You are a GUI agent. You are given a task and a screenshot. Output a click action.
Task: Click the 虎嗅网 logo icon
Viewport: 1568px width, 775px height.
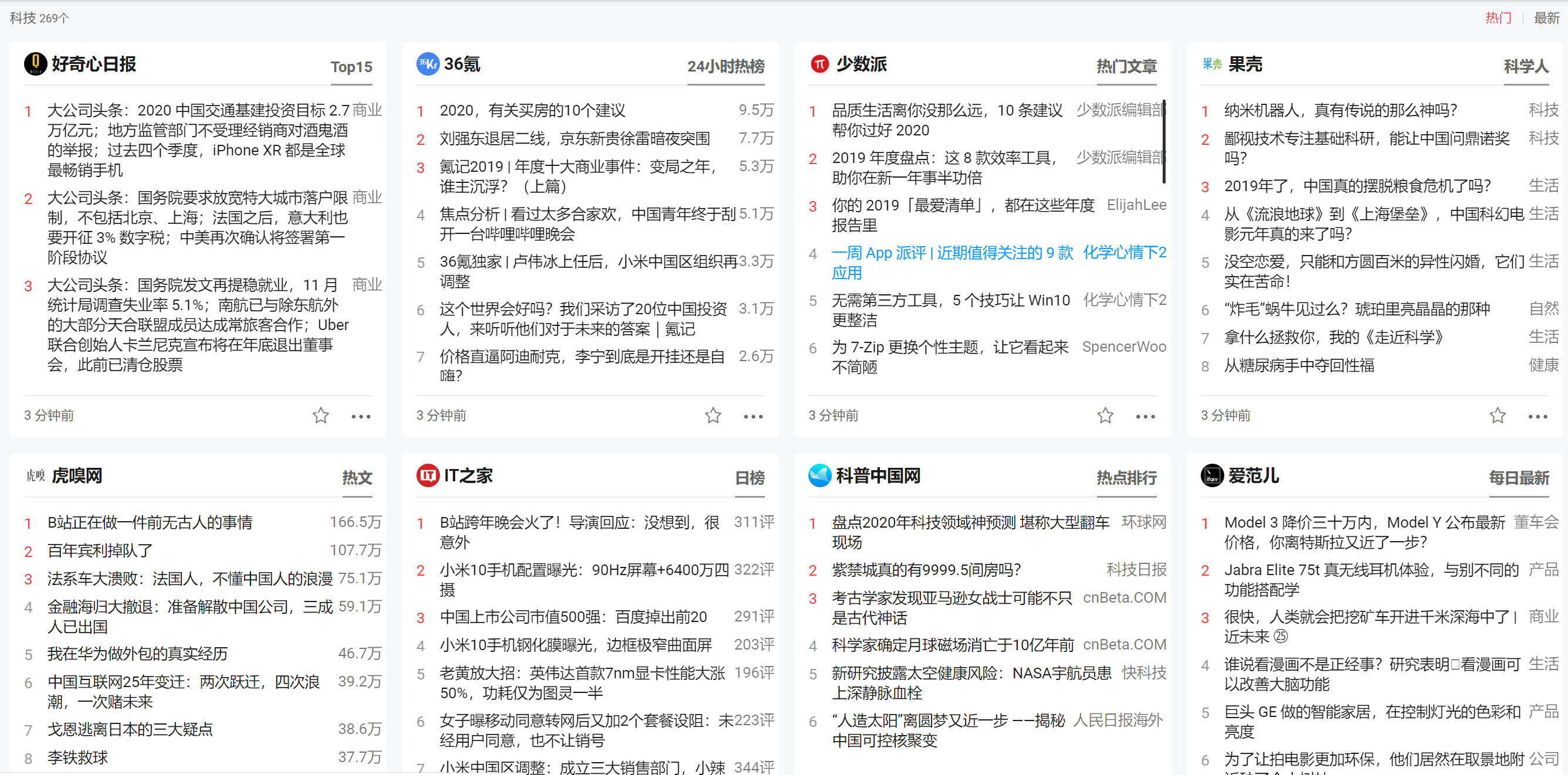coord(35,477)
